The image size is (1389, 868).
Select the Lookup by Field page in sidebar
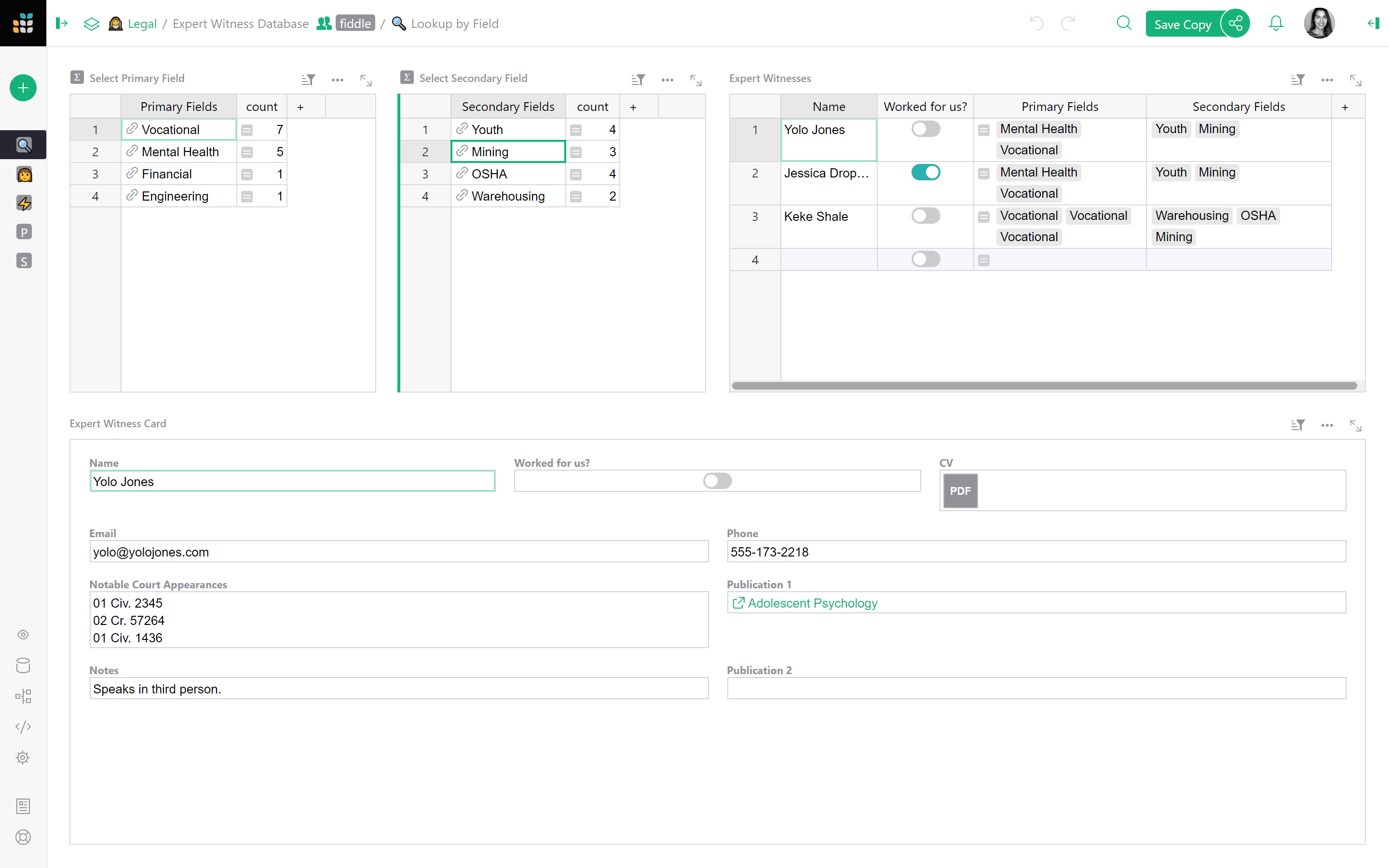(x=24, y=145)
